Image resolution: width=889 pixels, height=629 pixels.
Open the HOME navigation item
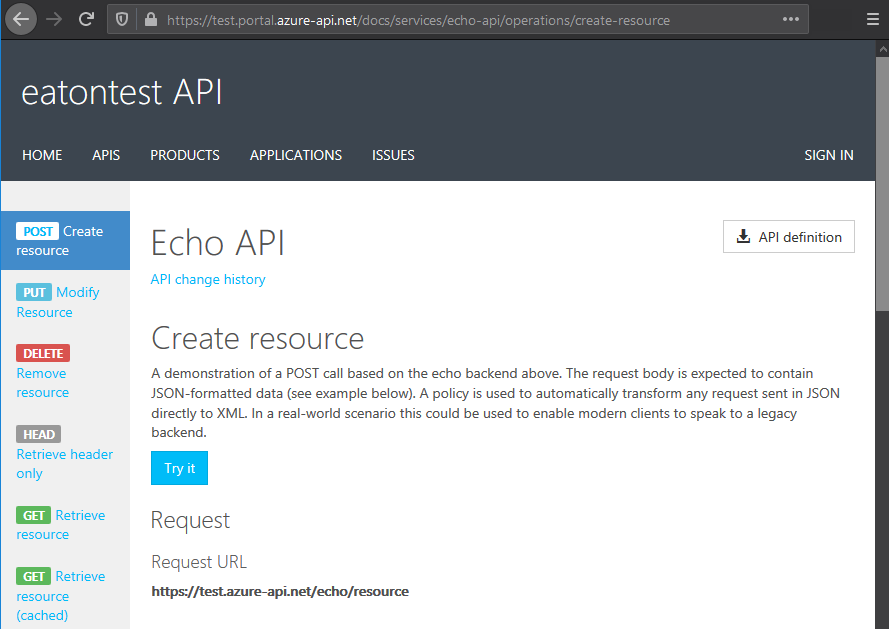(x=42, y=155)
